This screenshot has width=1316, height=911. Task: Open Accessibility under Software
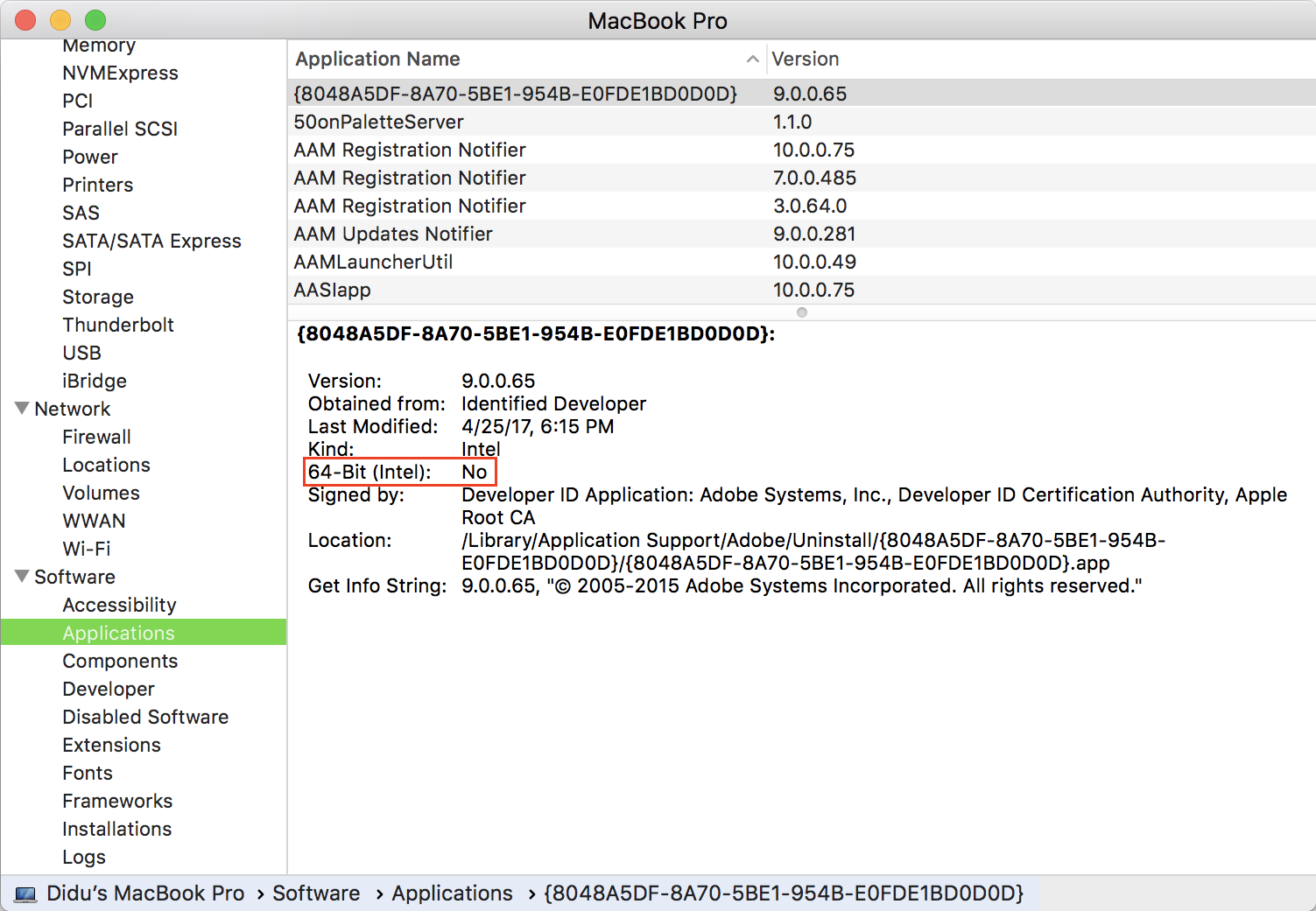[x=119, y=605]
